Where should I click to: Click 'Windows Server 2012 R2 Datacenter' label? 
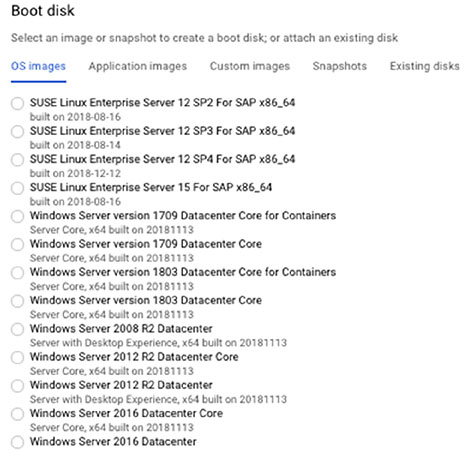point(121,385)
